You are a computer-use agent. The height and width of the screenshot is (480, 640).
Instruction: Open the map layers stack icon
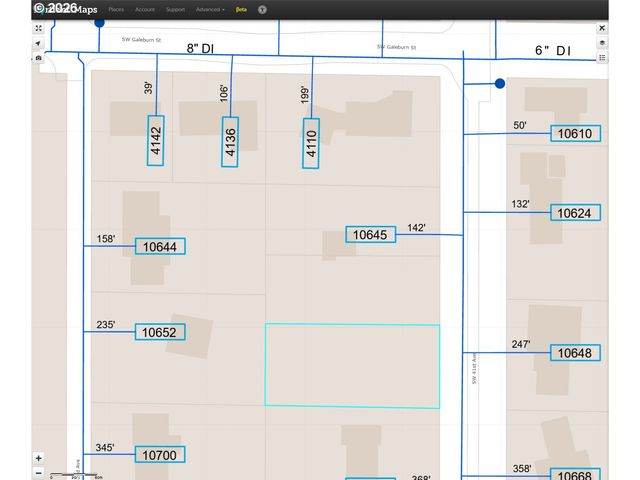point(602,43)
